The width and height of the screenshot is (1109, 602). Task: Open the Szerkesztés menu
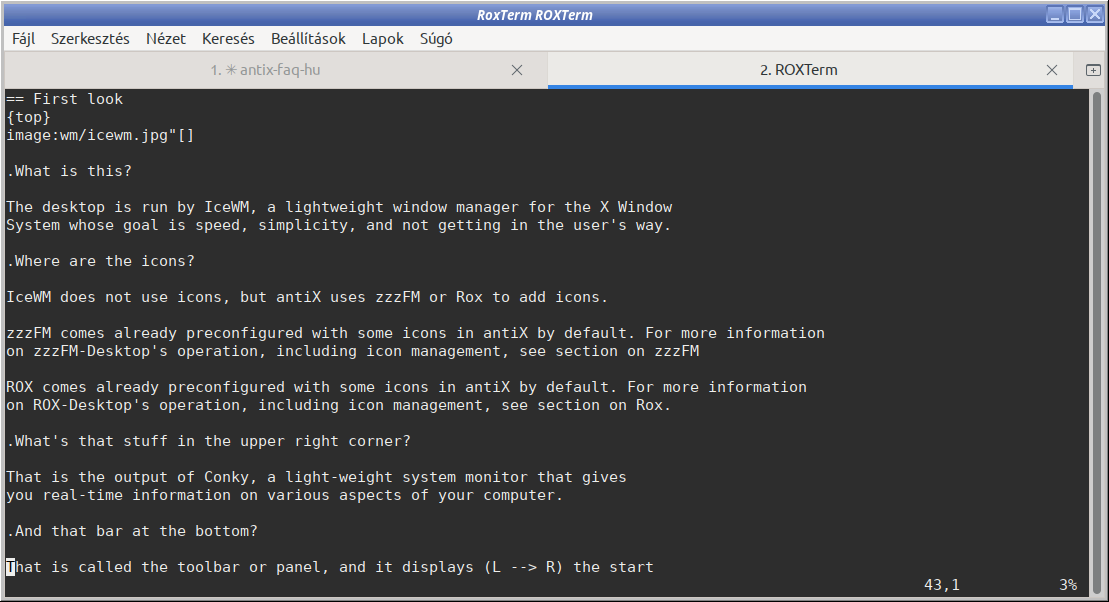[x=90, y=39]
